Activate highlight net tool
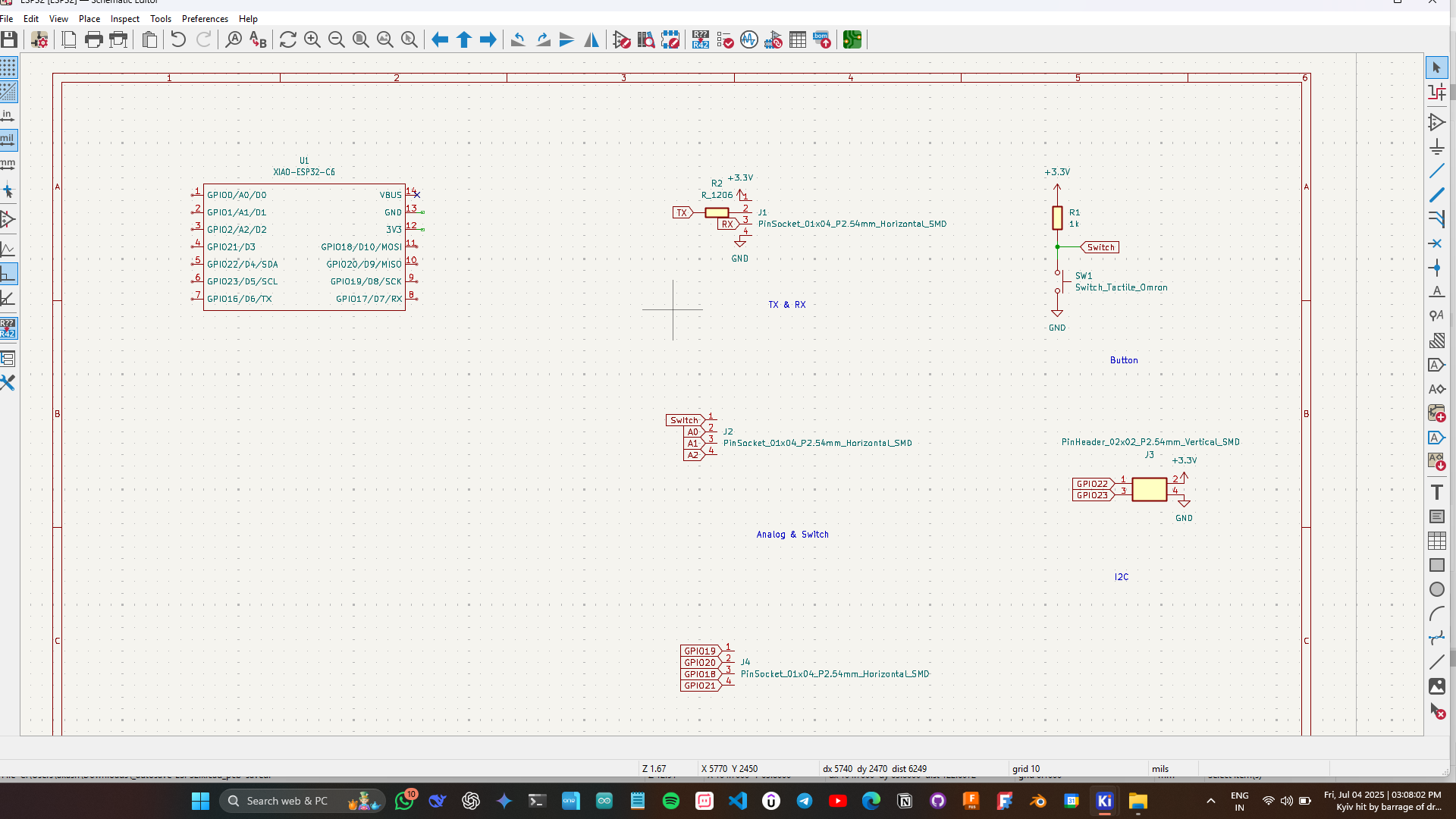The height and width of the screenshot is (819, 1456). (x=1436, y=92)
